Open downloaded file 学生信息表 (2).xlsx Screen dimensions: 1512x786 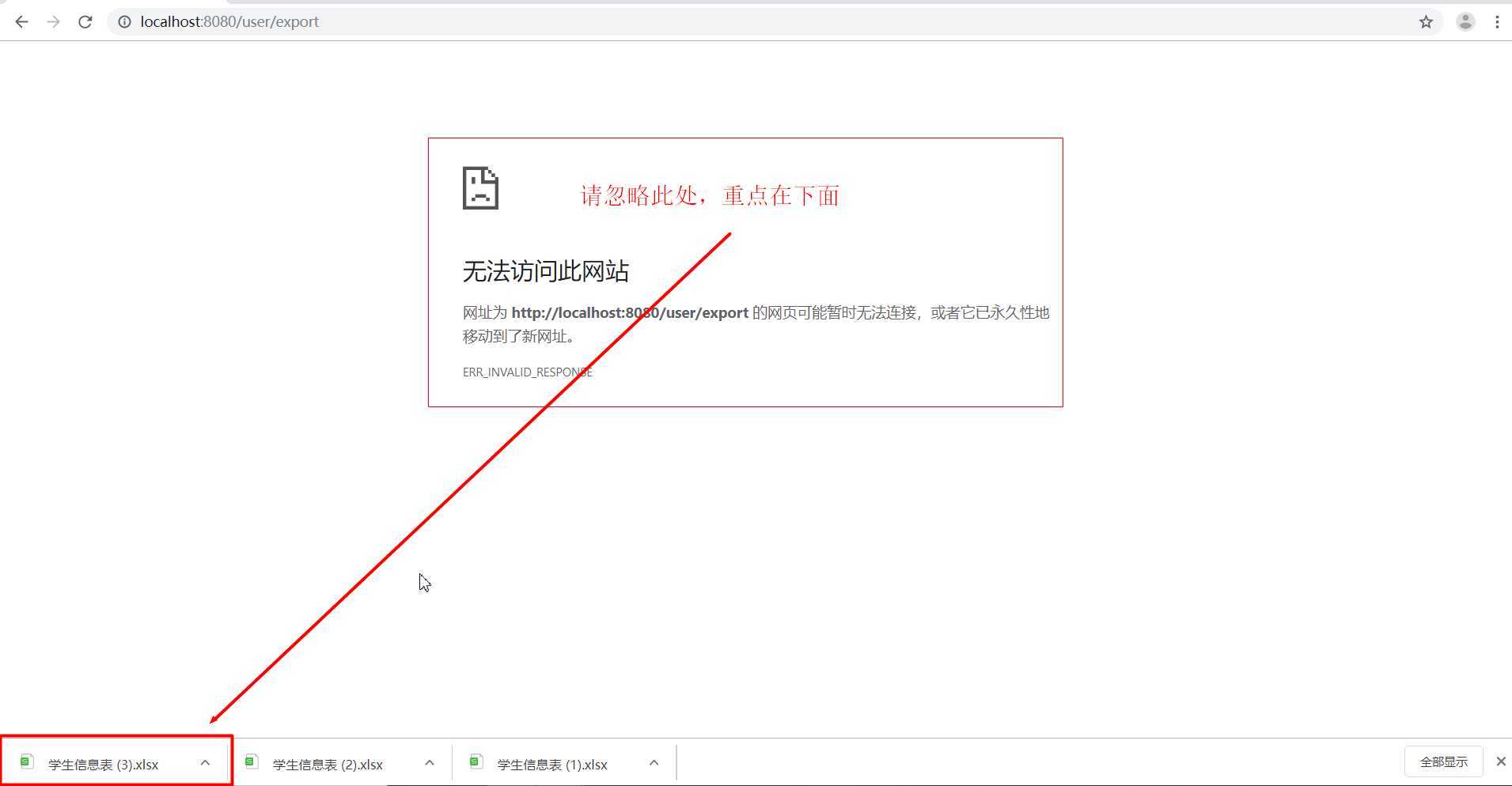coord(328,765)
